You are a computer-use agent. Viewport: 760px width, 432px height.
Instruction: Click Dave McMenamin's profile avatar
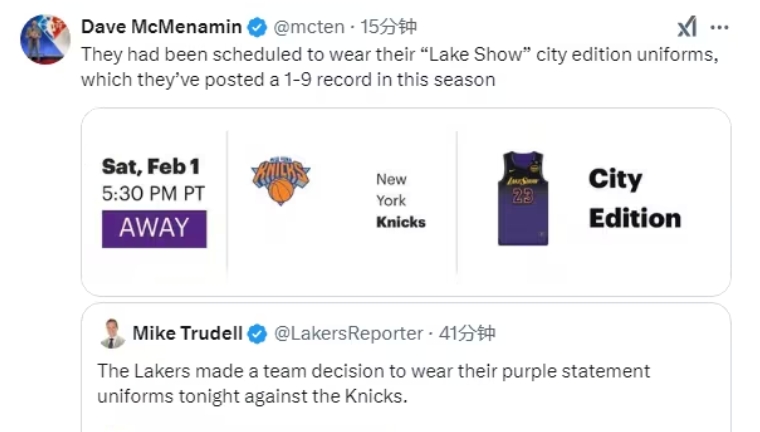pos(45,40)
